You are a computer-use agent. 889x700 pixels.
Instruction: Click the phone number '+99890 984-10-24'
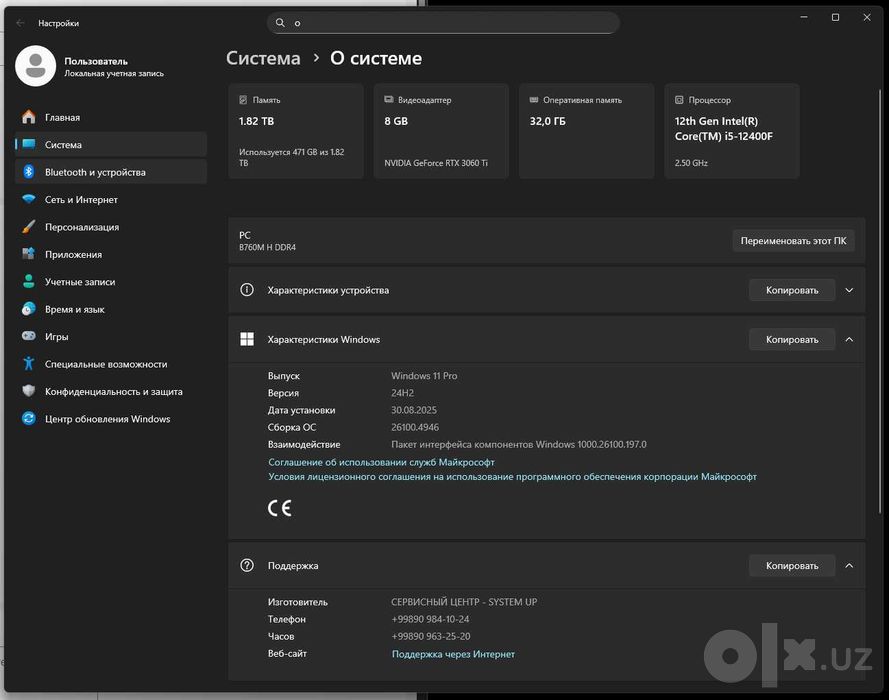(x=430, y=619)
